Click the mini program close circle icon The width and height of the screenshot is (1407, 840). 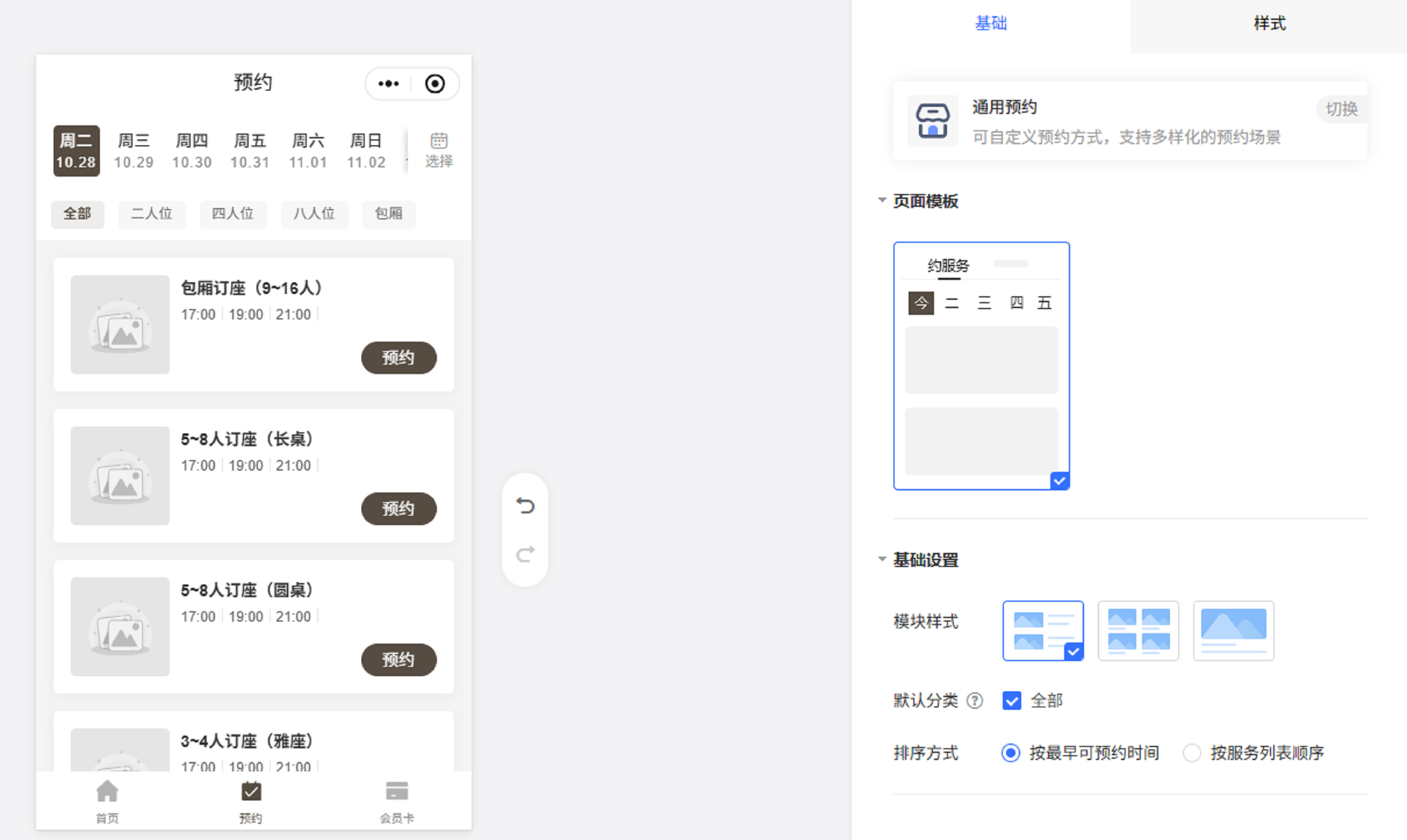coord(435,84)
